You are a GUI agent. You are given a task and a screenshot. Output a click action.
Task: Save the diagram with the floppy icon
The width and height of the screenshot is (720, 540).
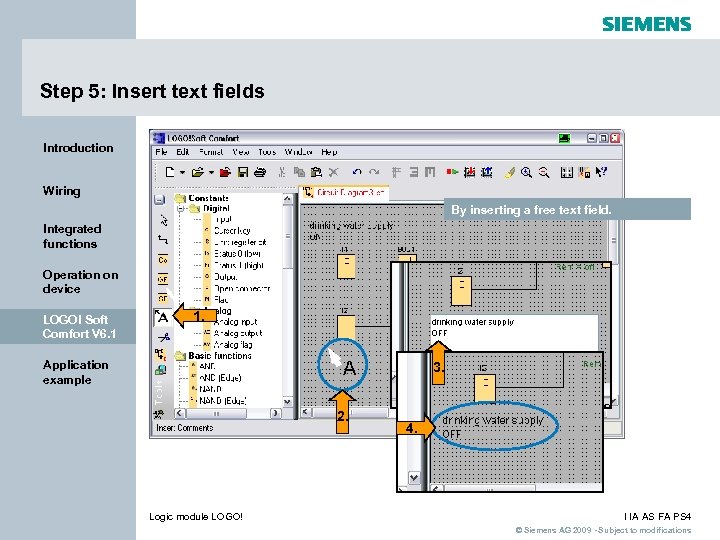pos(243,172)
